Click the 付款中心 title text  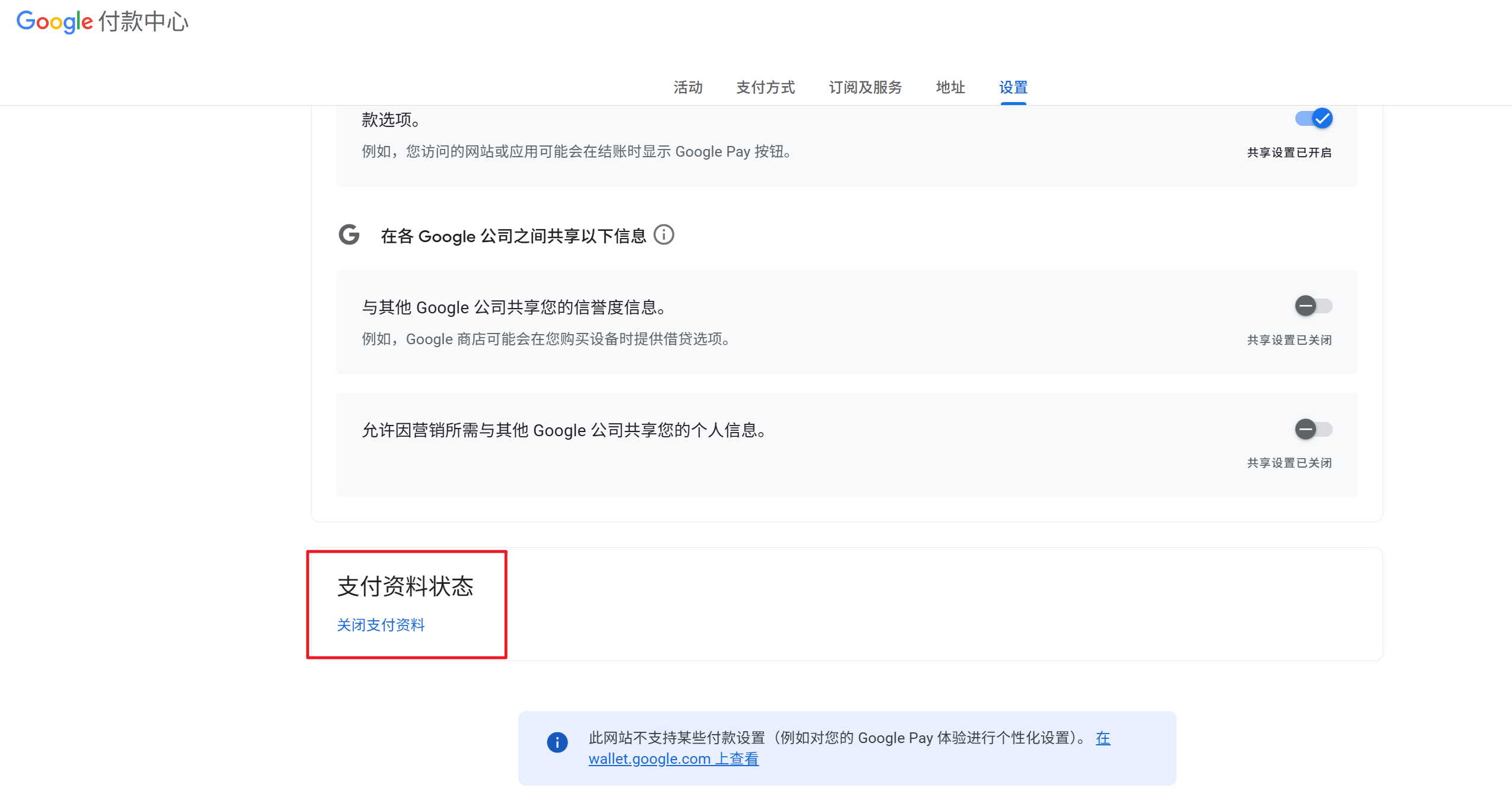coord(144,21)
